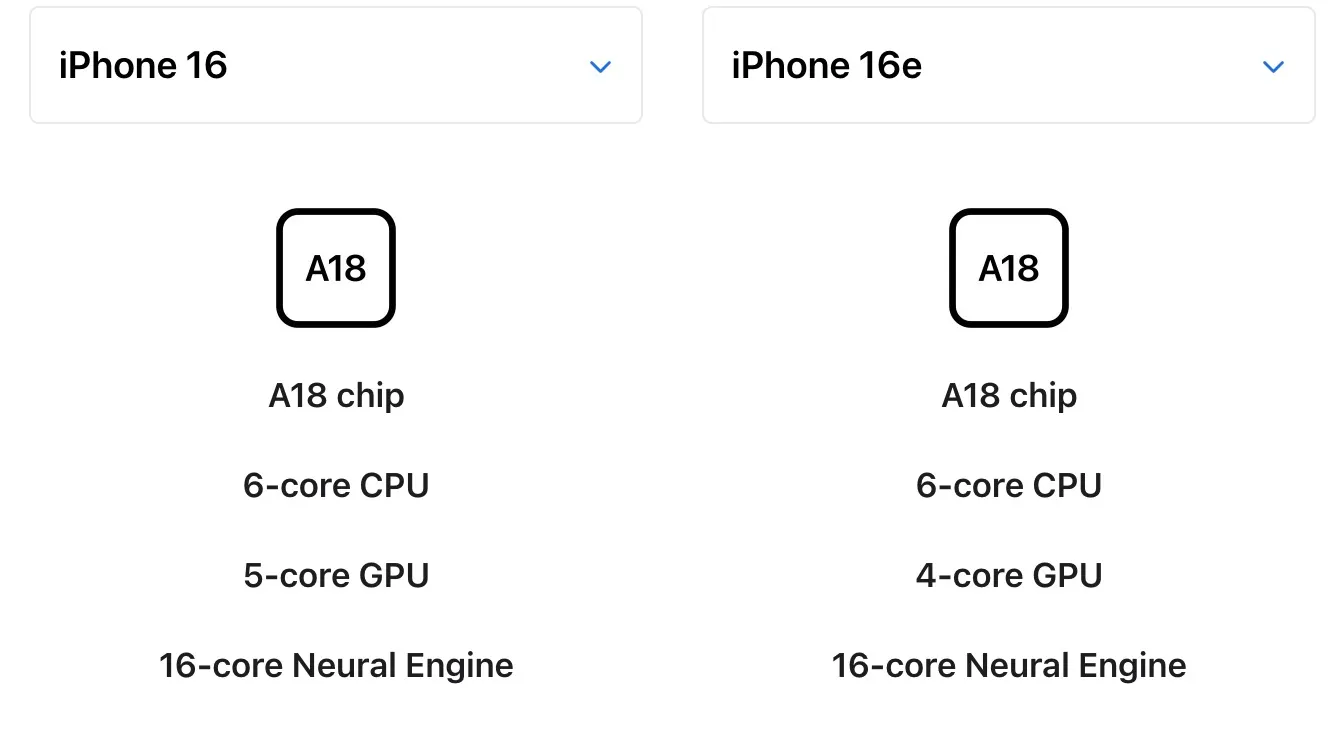Click "A18" lettering inside the left chip graphic
Image resolution: width=1328 pixels, height=736 pixels.
coord(336,269)
